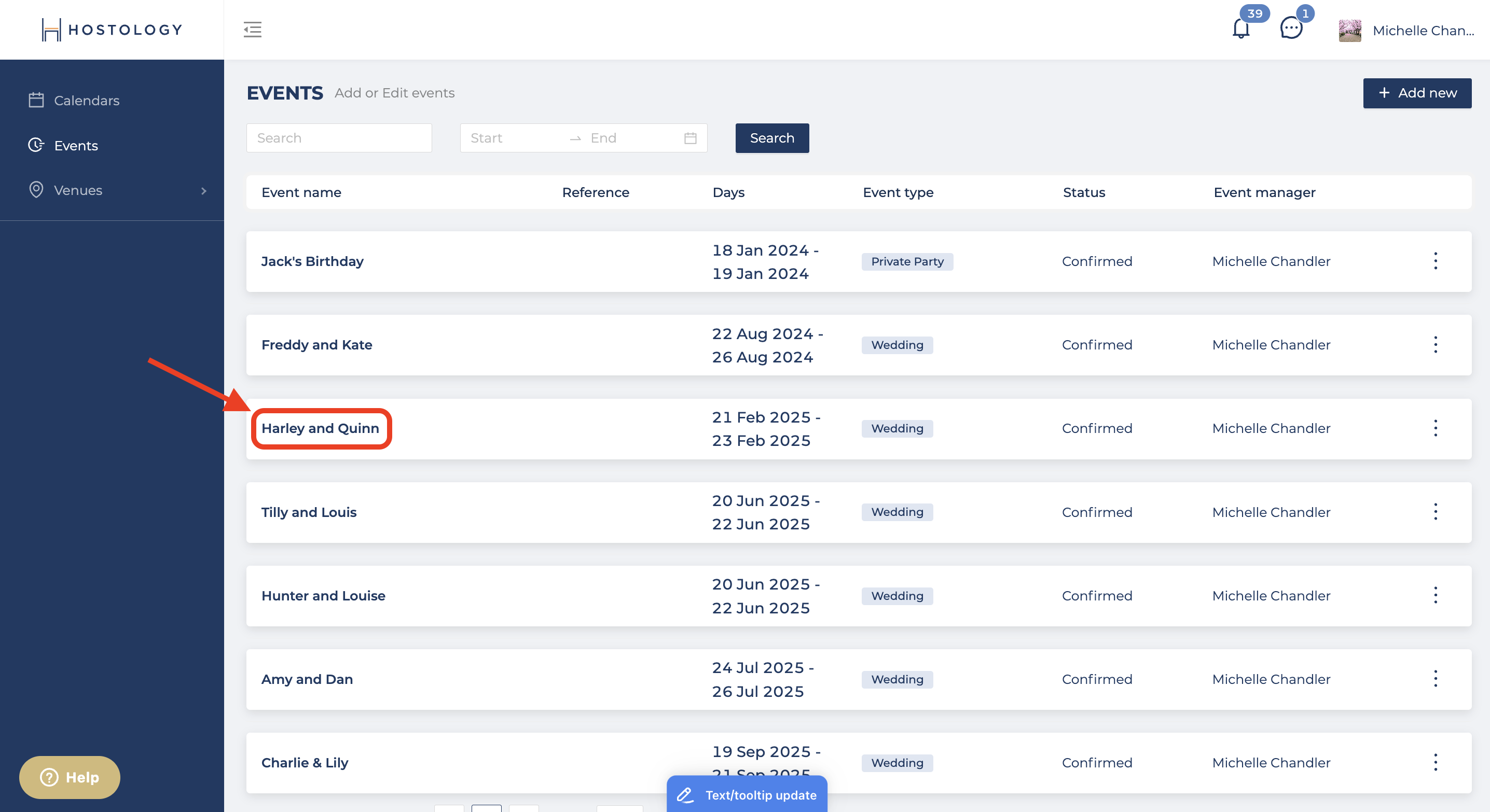Click the Hostology logo
1490x812 pixels.
coord(112,30)
